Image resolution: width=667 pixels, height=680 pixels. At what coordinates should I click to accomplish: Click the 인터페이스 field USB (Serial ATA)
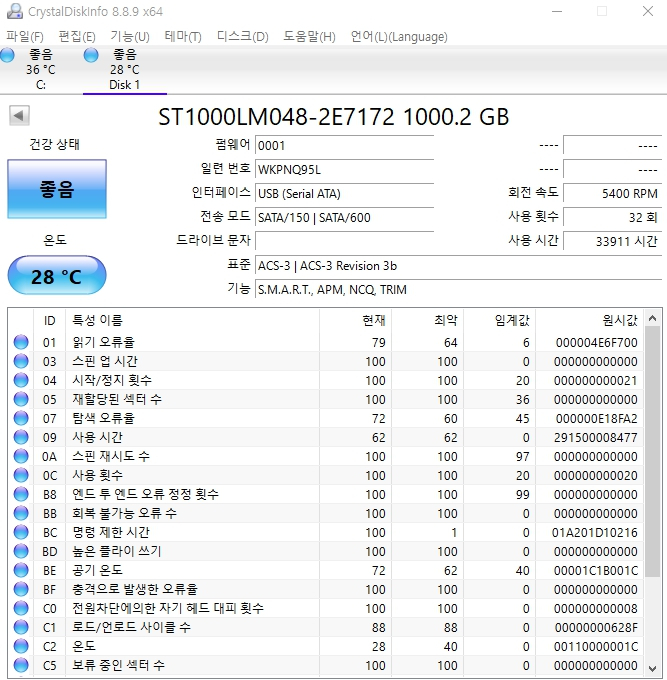(344, 193)
